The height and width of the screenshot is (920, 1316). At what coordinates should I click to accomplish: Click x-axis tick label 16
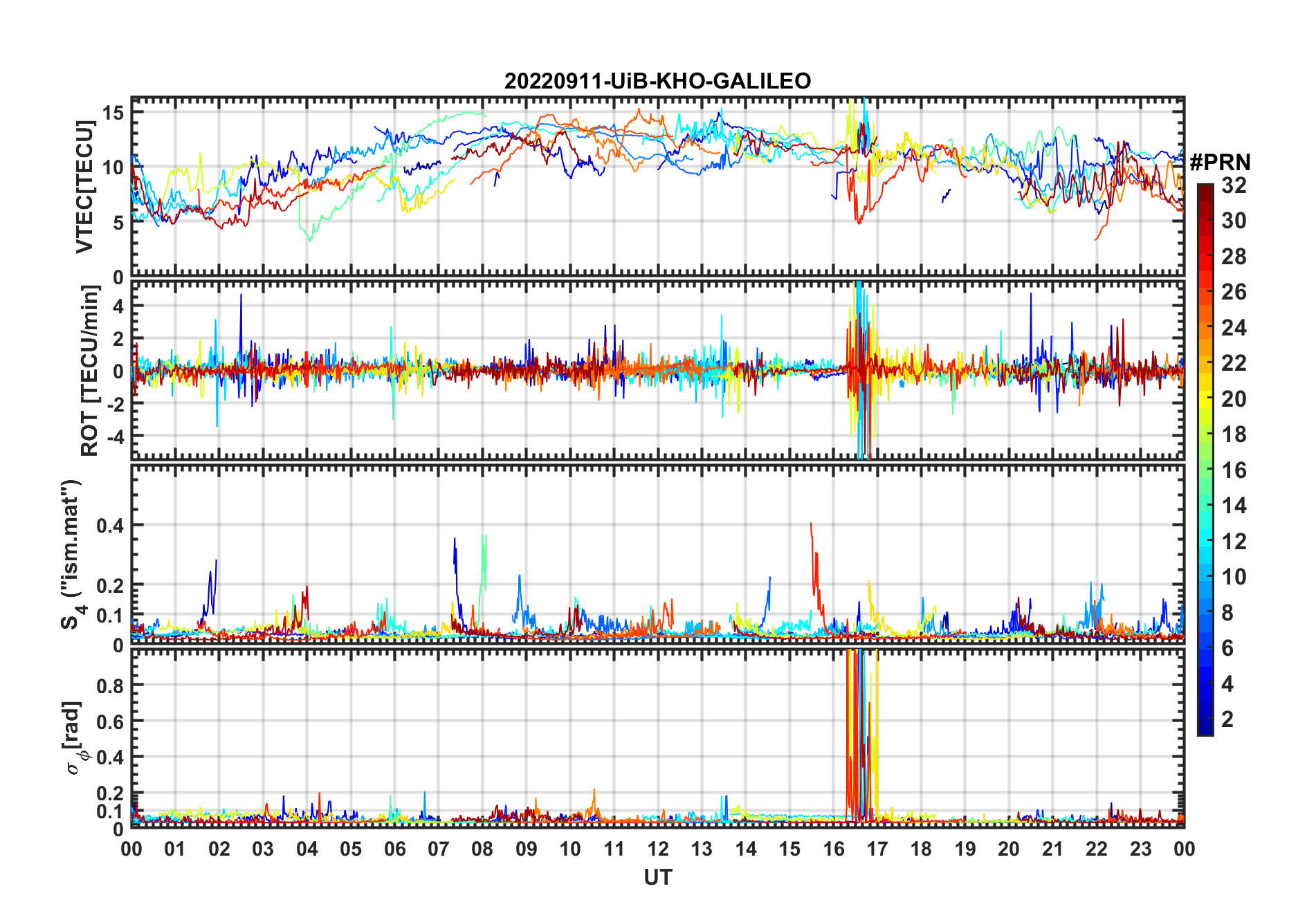point(833,849)
